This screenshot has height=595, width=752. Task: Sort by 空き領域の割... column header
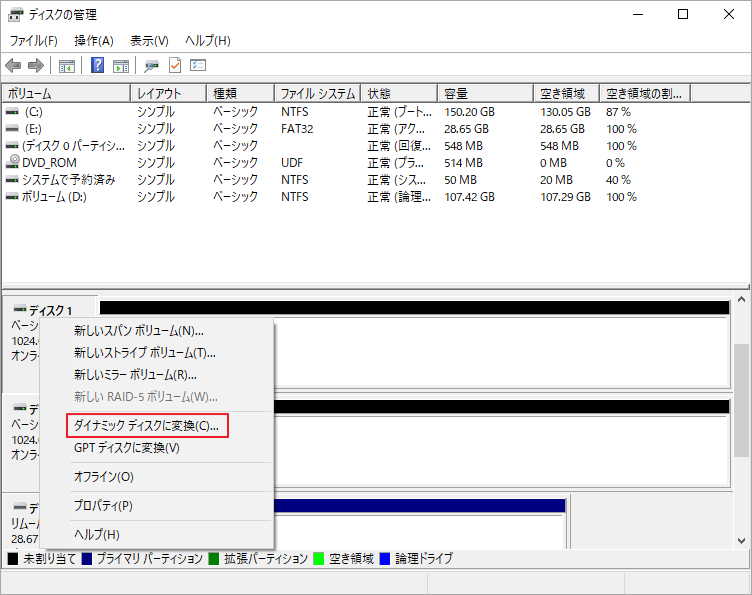coord(646,93)
